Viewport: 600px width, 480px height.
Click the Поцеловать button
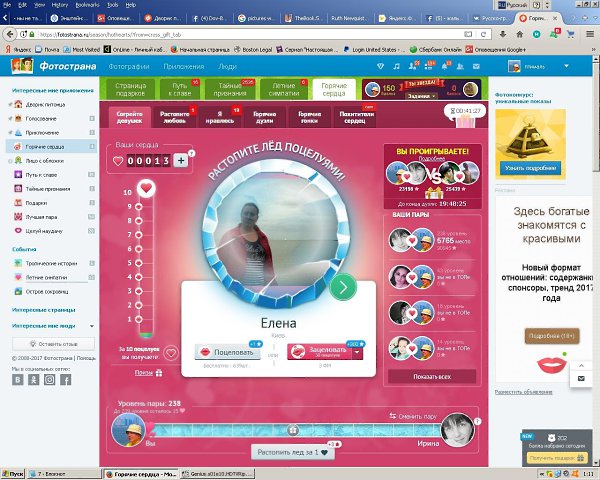pos(228,351)
